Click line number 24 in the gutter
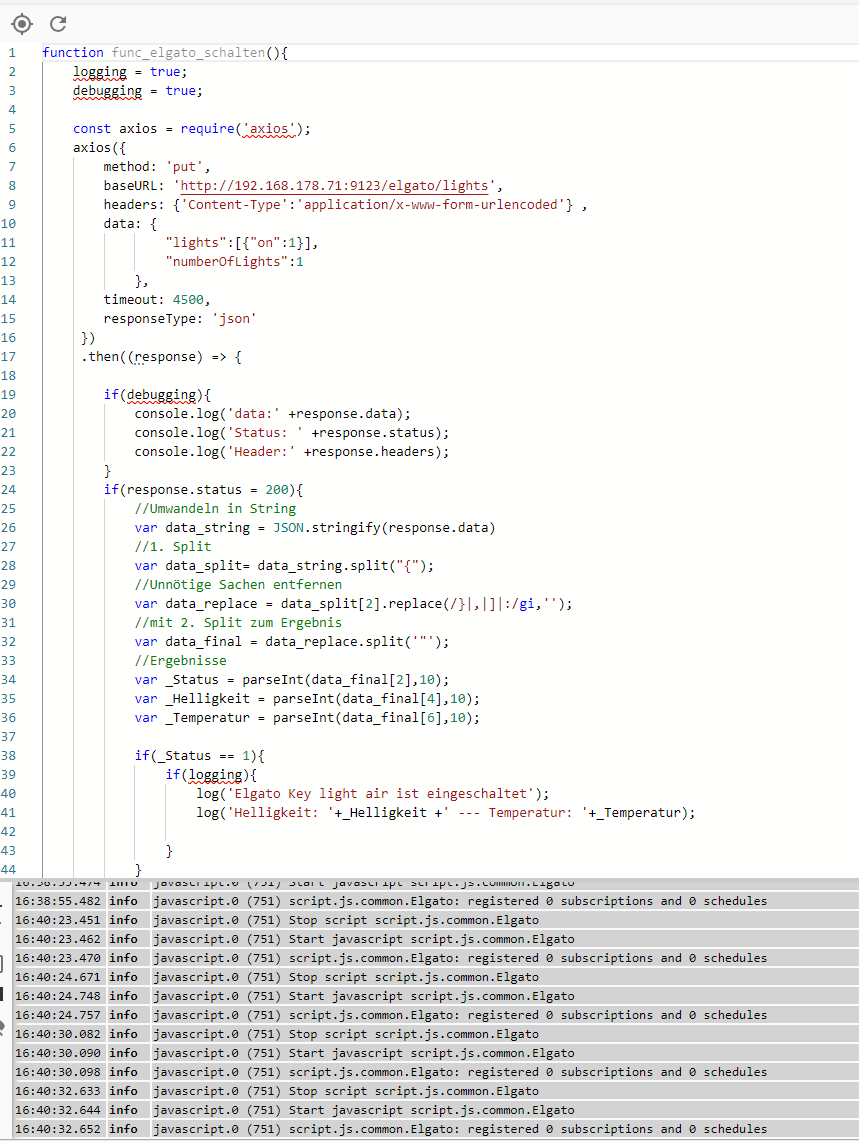Viewport: 859px width, 1146px height. coord(8,490)
